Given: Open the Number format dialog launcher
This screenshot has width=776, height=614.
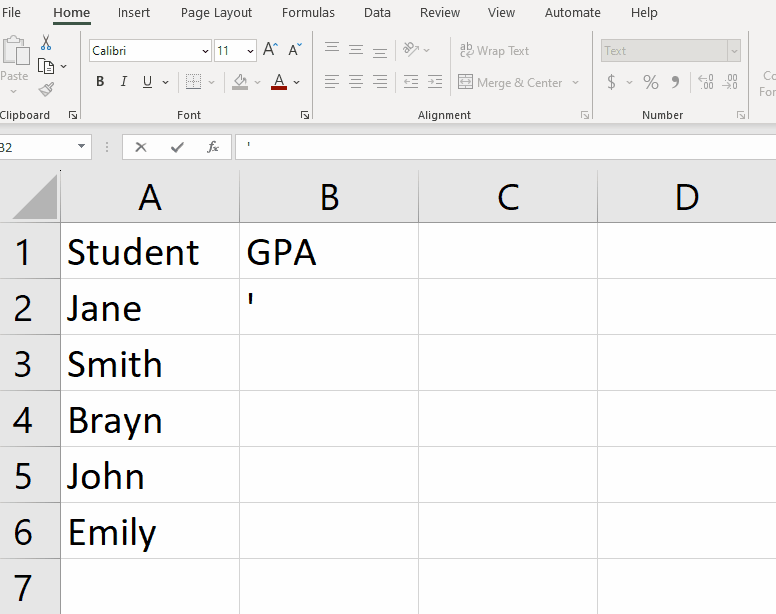Looking at the screenshot, I should coord(741,115).
